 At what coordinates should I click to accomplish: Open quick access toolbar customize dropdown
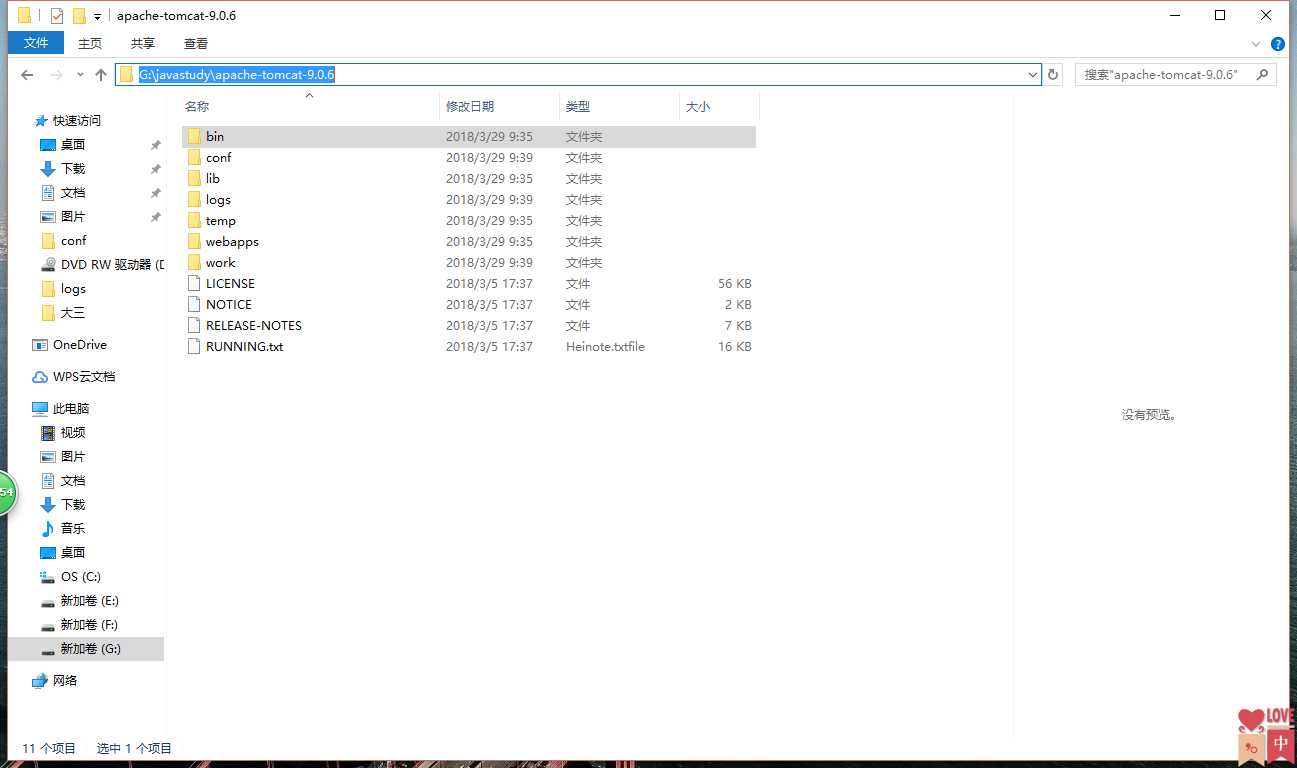(97, 17)
